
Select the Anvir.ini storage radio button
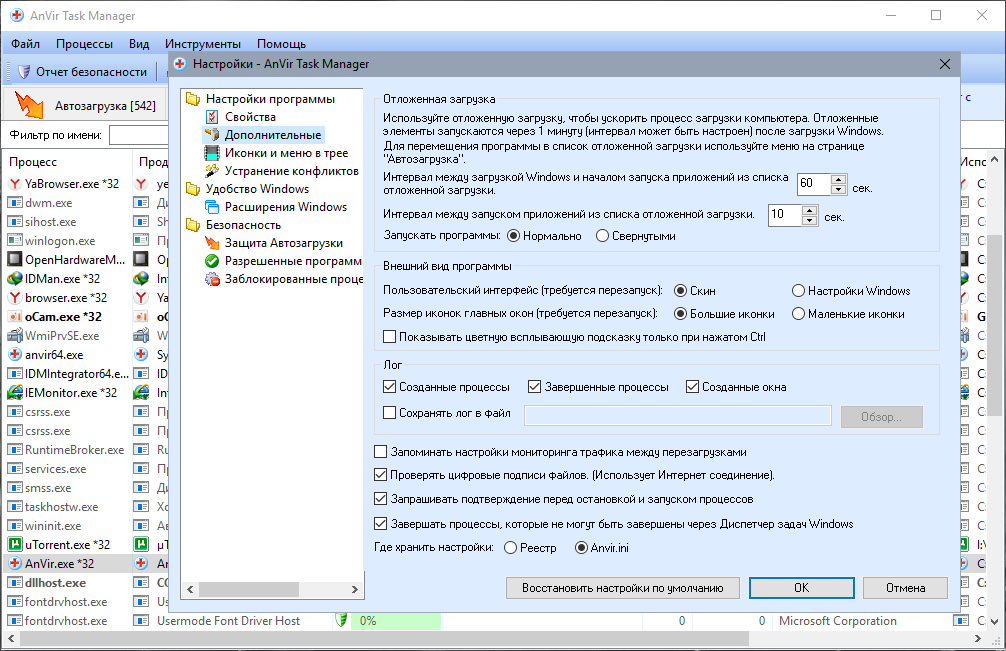(581, 548)
